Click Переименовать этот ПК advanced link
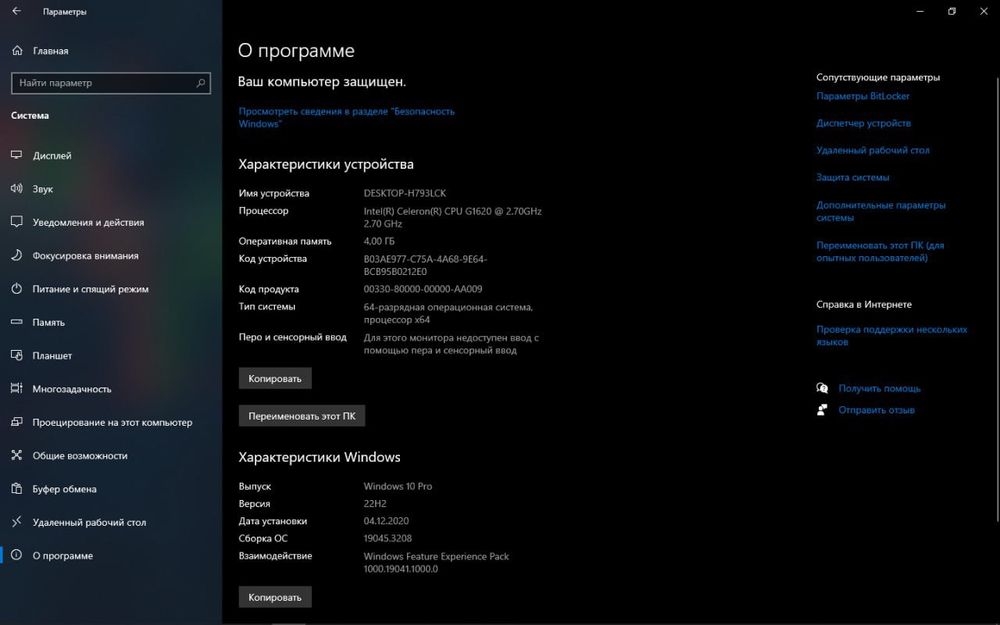 [880, 251]
